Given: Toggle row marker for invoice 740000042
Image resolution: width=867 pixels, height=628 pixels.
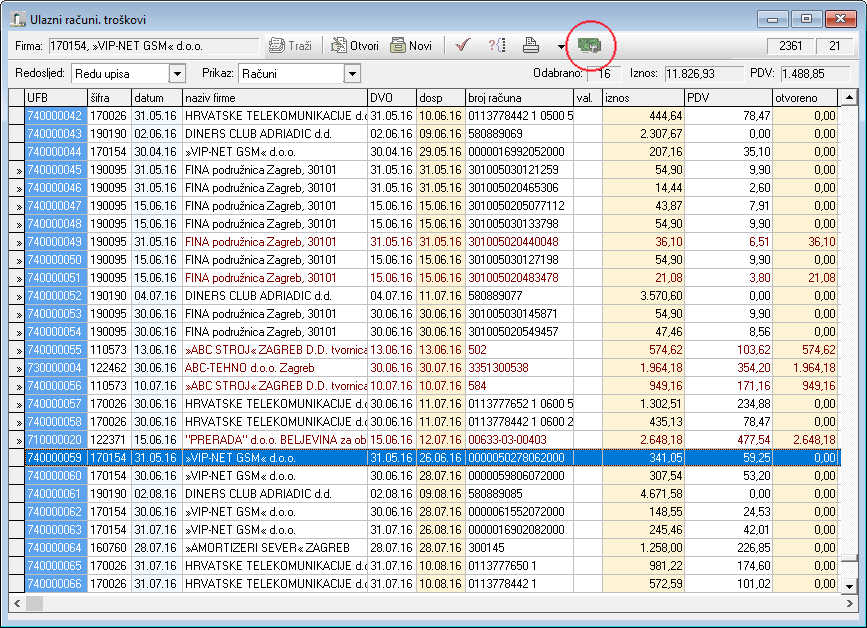Looking at the screenshot, I should tap(17, 116).
